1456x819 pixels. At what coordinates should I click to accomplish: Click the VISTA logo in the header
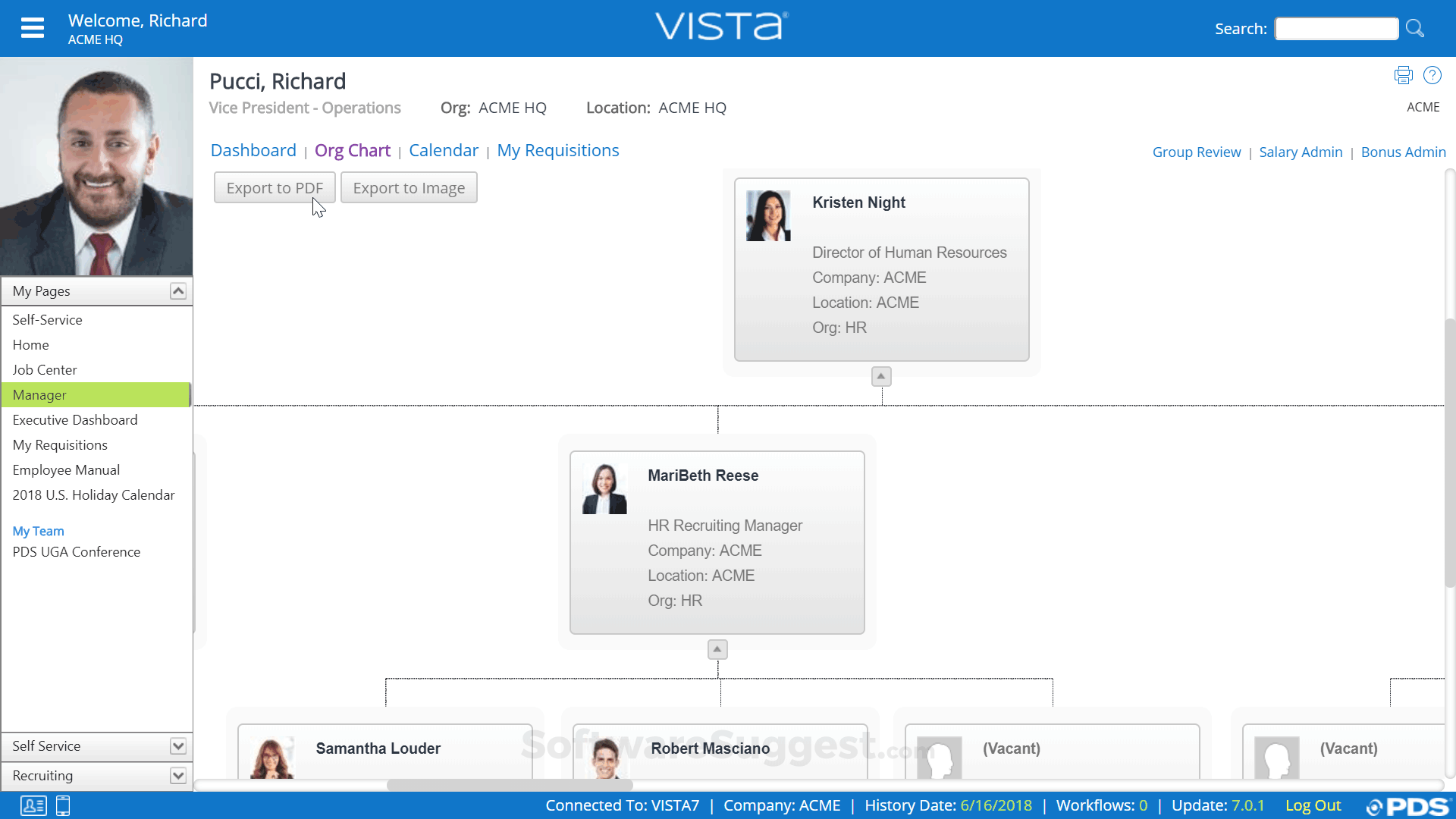pos(720,26)
